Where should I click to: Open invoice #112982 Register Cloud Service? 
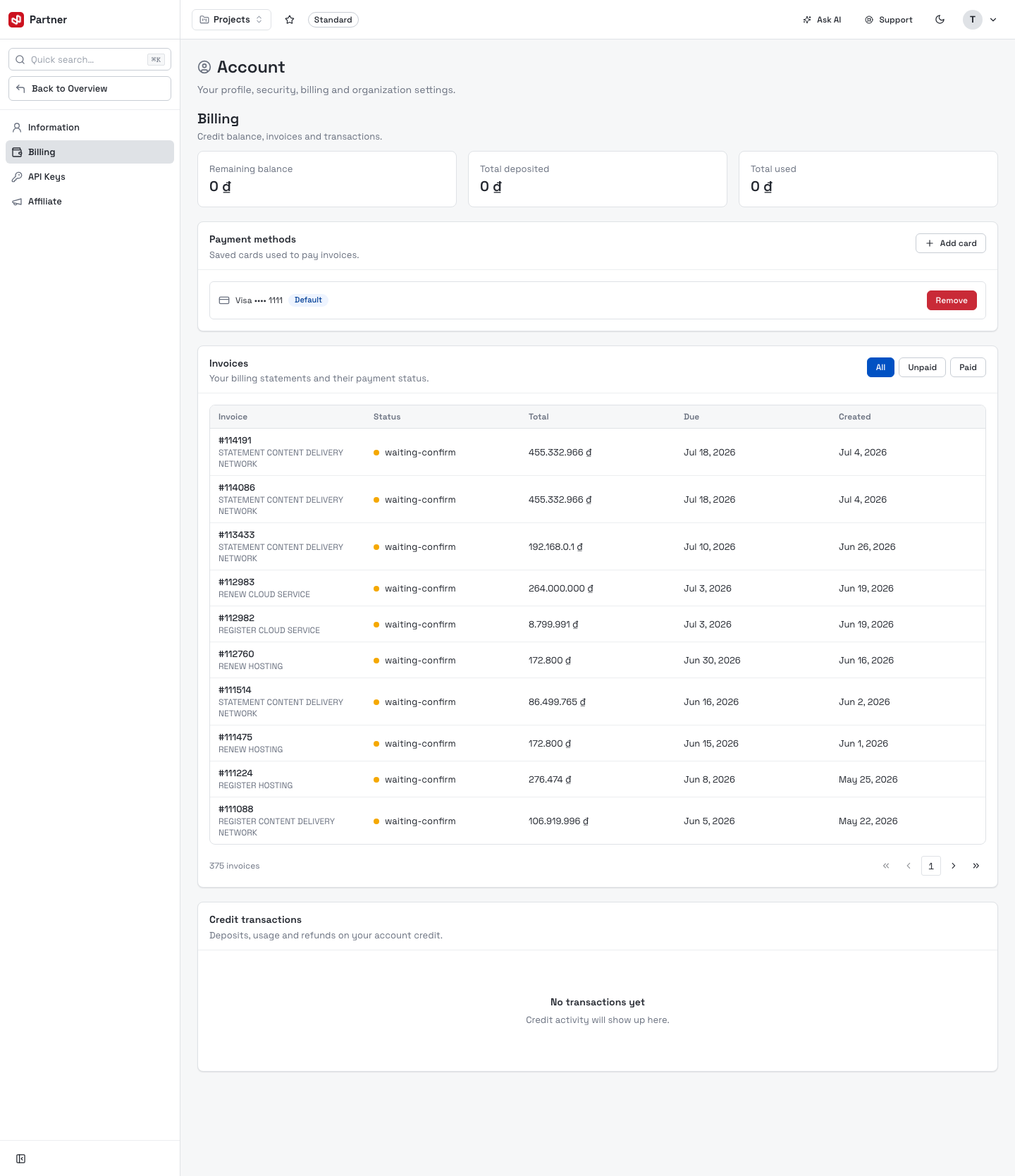598,624
